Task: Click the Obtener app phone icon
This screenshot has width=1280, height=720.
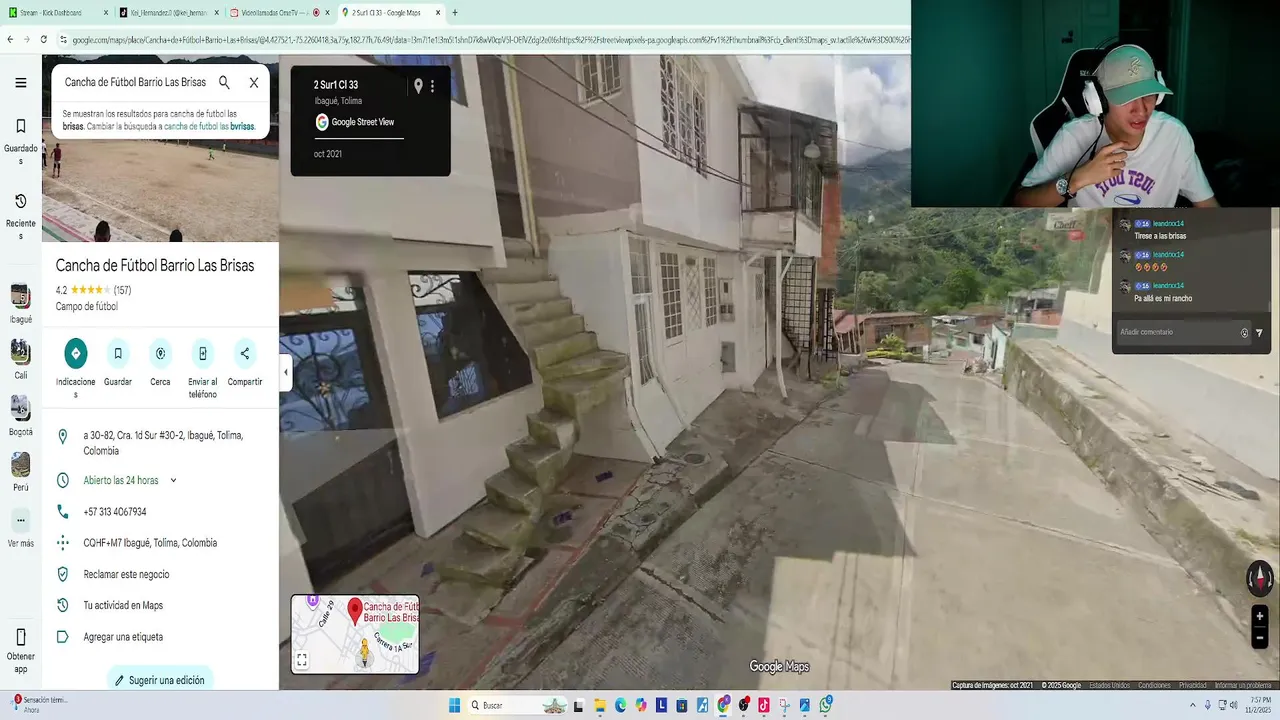Action: pyautogui.click(x=20, y=637)
